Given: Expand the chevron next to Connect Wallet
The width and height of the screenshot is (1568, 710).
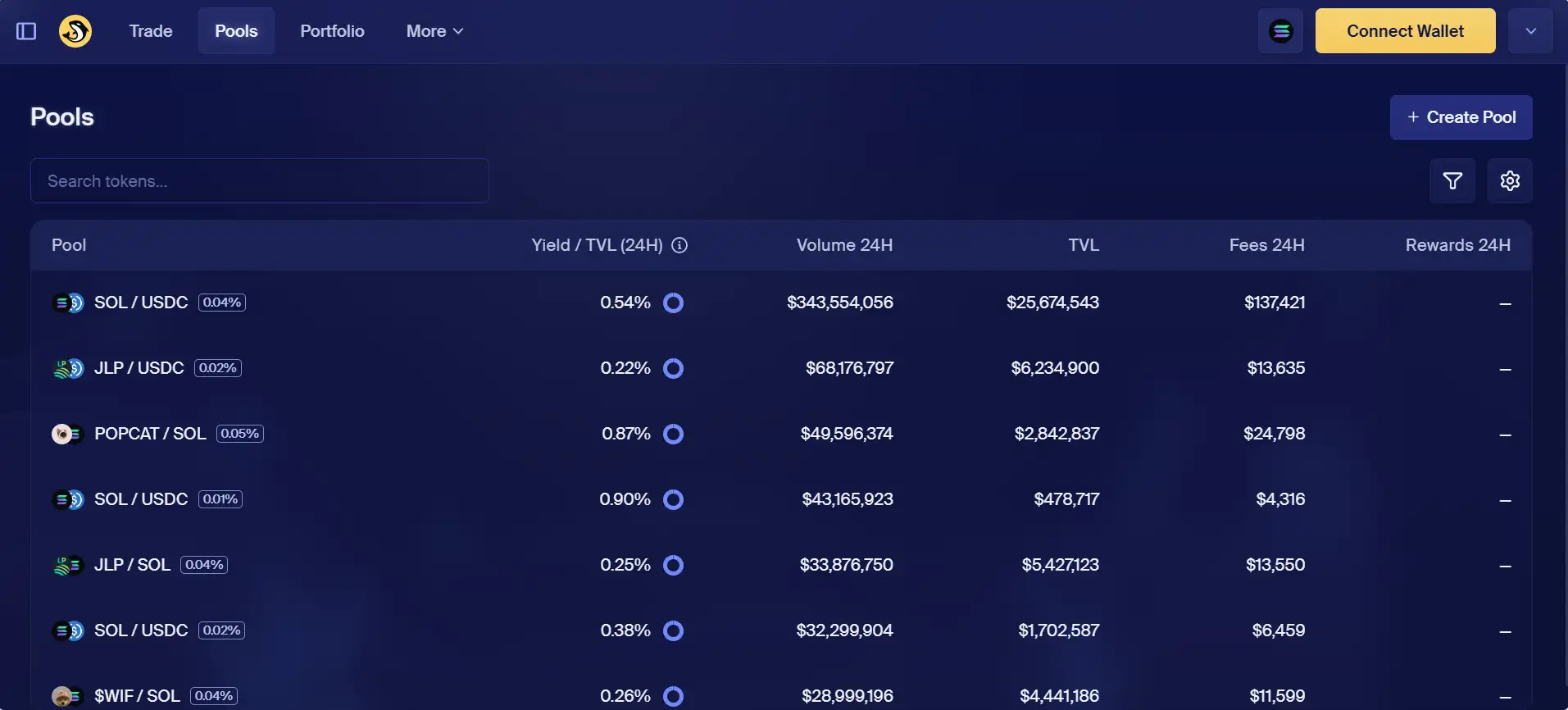Looking at the screenshot, I should pos(1530,31).
